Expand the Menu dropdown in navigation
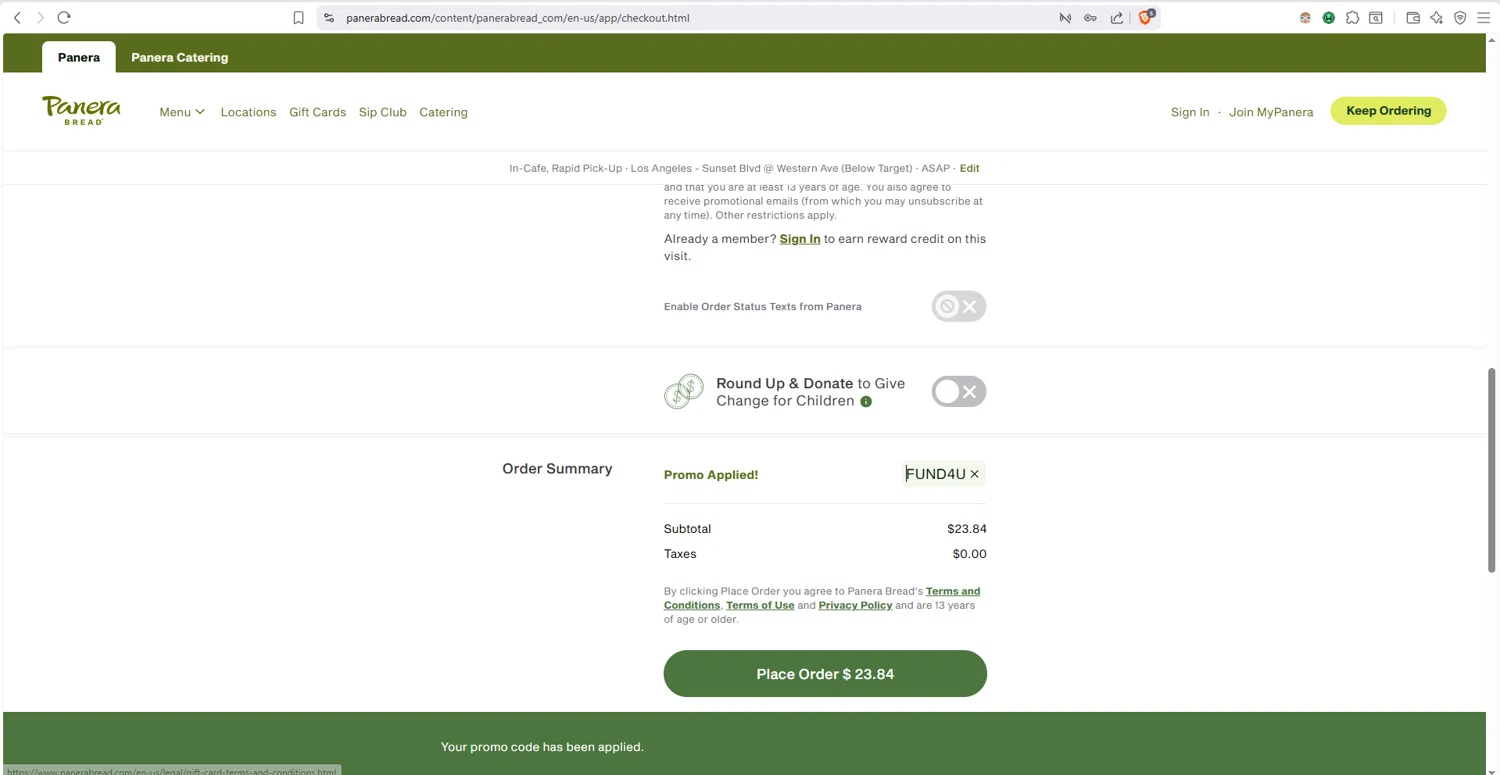The height and width of the screenshot is (775, 1500). coord(182,112)
